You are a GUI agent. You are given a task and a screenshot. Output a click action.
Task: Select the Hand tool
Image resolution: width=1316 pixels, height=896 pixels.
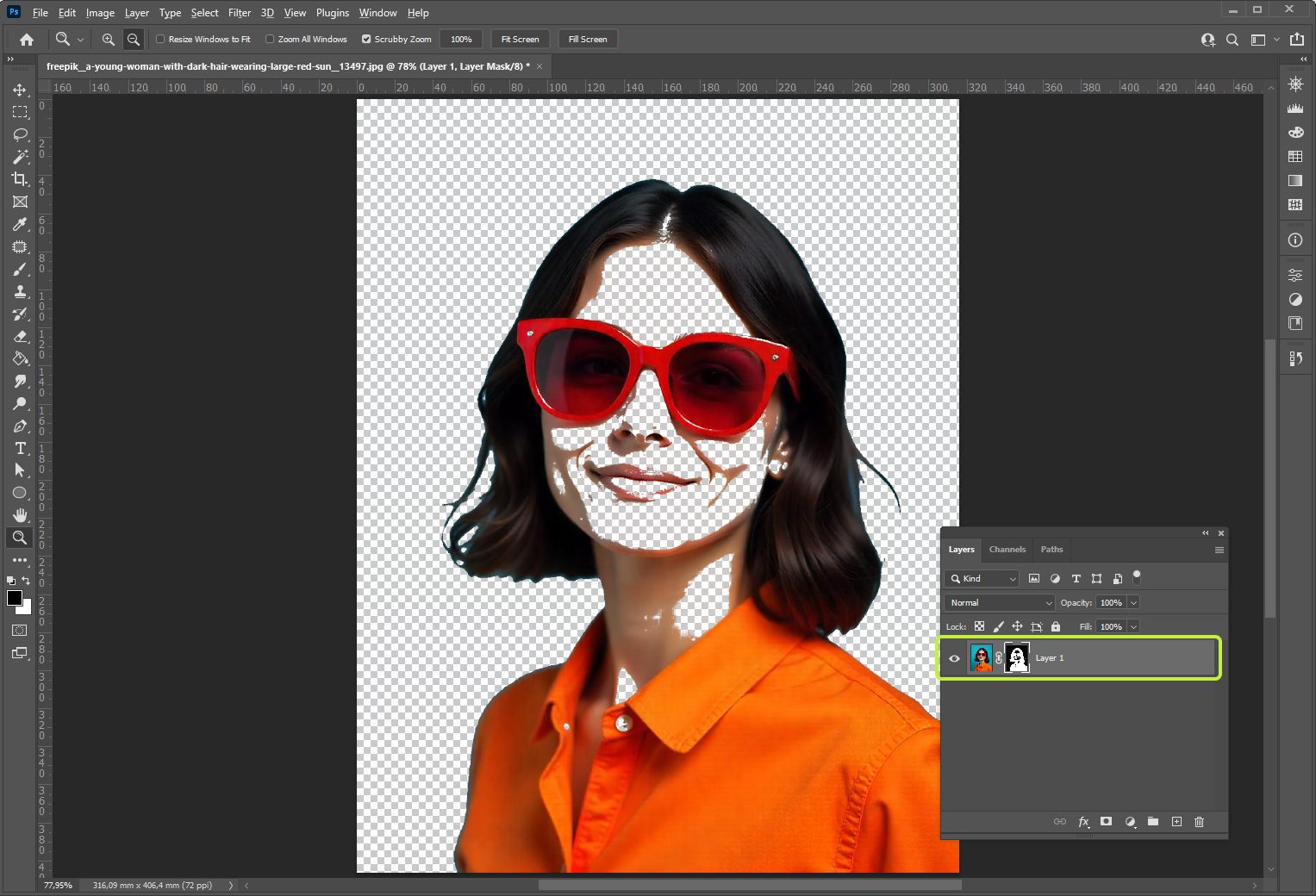pos(20,515)
